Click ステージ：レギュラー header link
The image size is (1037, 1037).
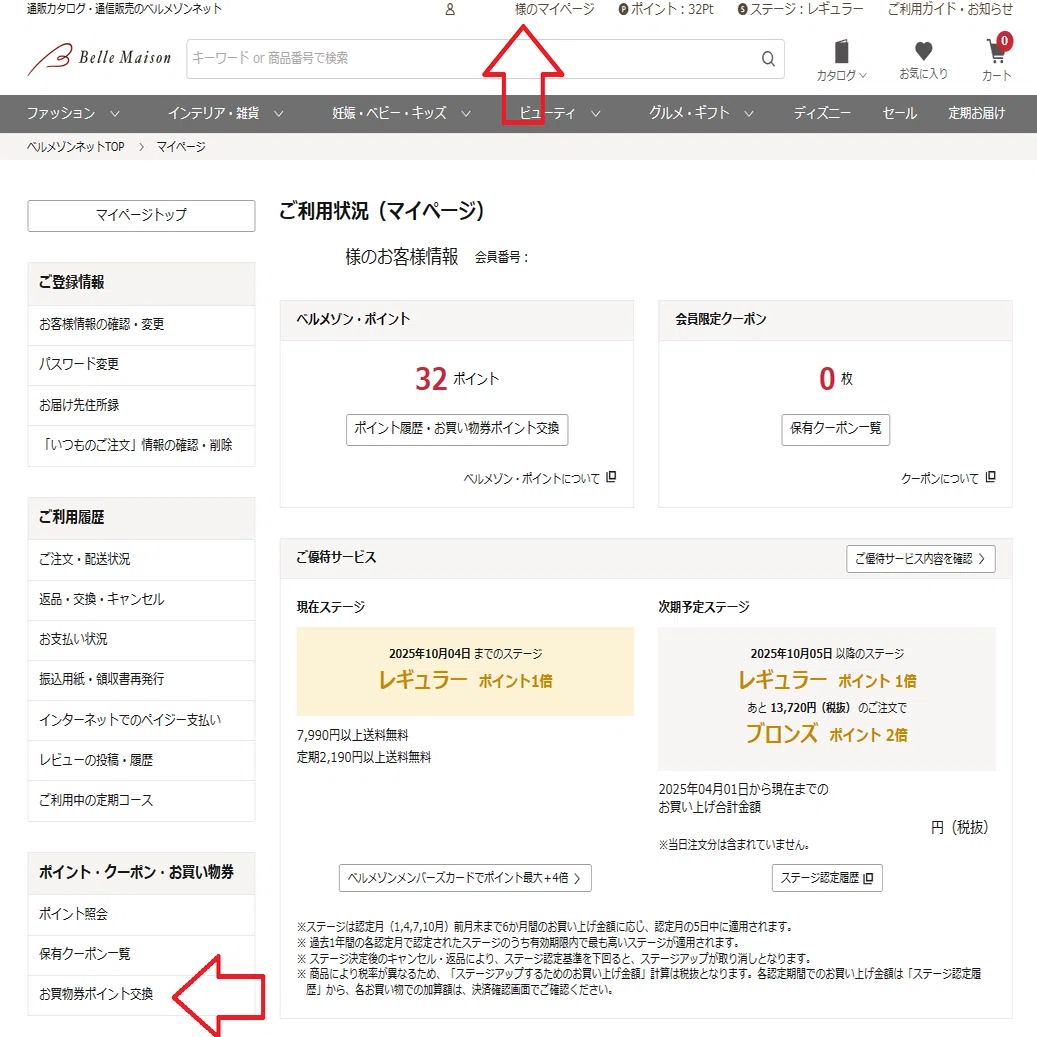pos(806,9)
